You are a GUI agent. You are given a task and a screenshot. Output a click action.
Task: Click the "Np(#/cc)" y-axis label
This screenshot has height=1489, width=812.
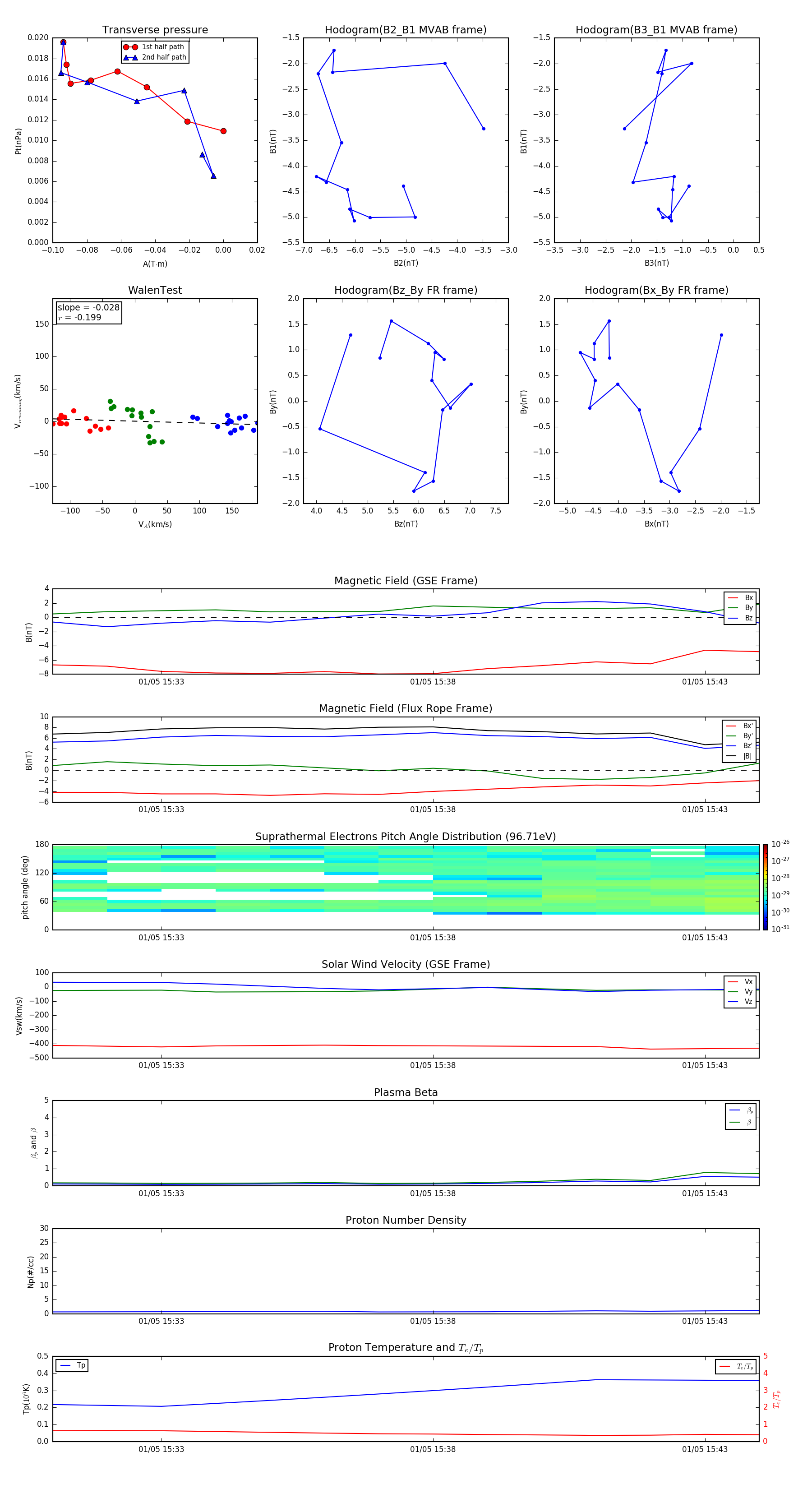[x=31, y=1272]
